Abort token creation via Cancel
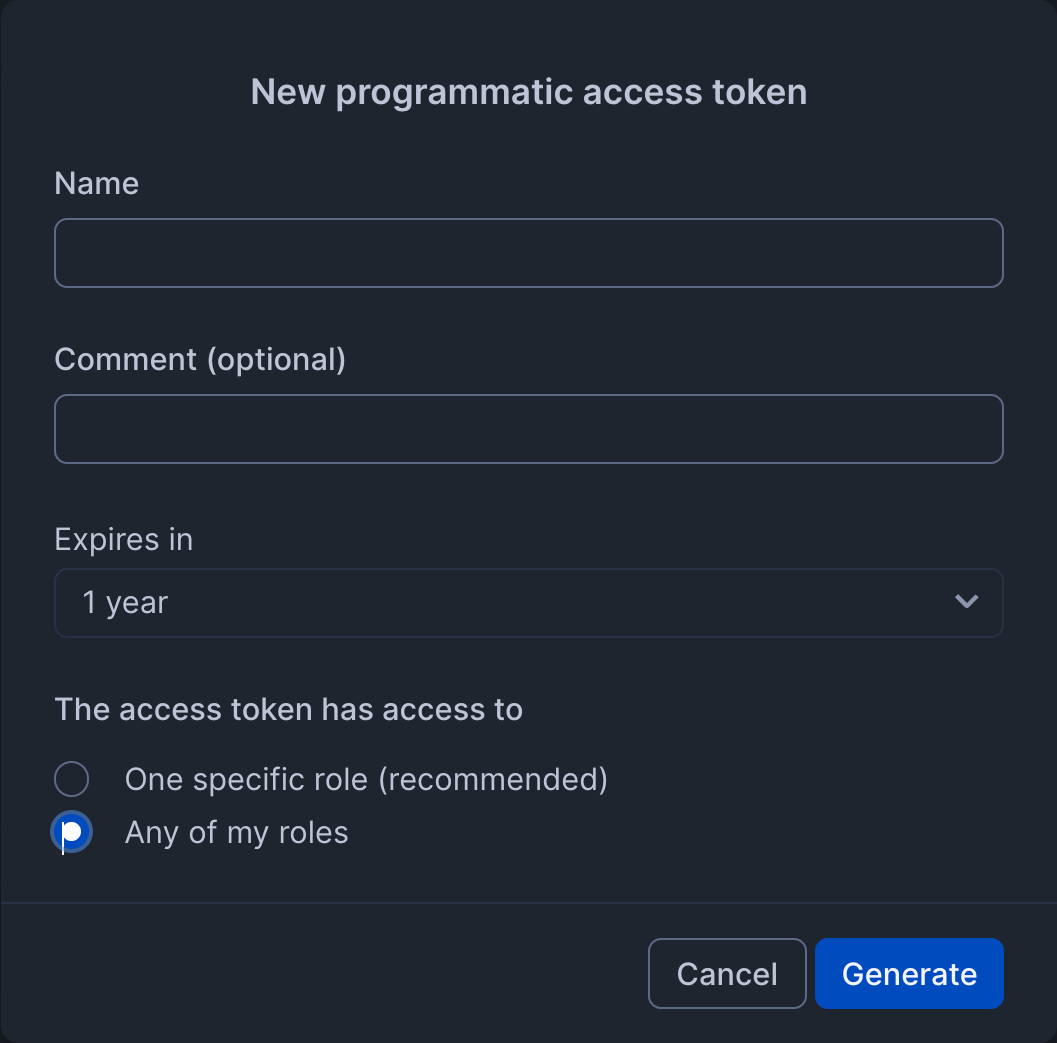 point(727,973)
